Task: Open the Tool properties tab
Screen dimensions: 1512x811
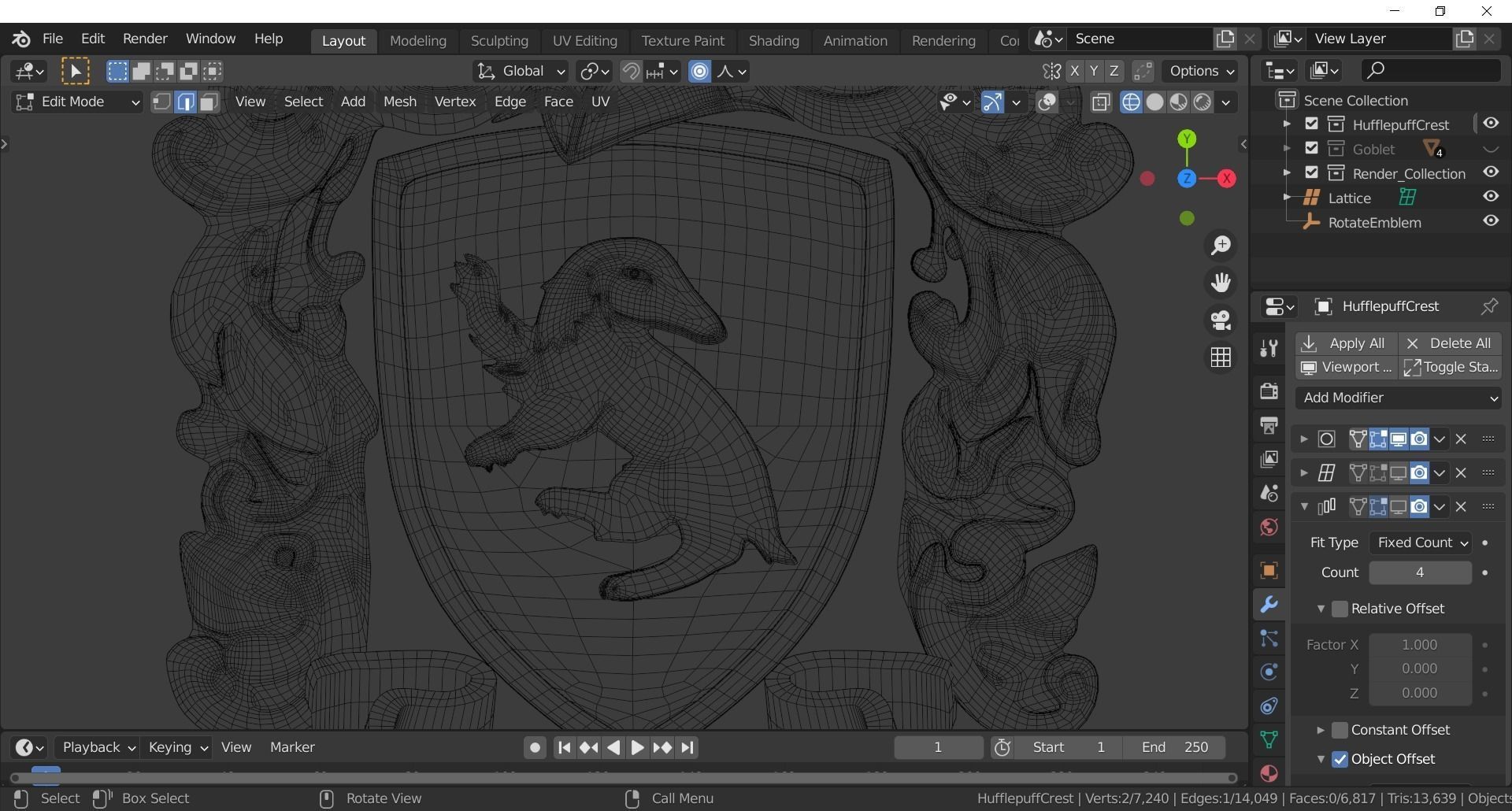Action: coord(1269,349)
